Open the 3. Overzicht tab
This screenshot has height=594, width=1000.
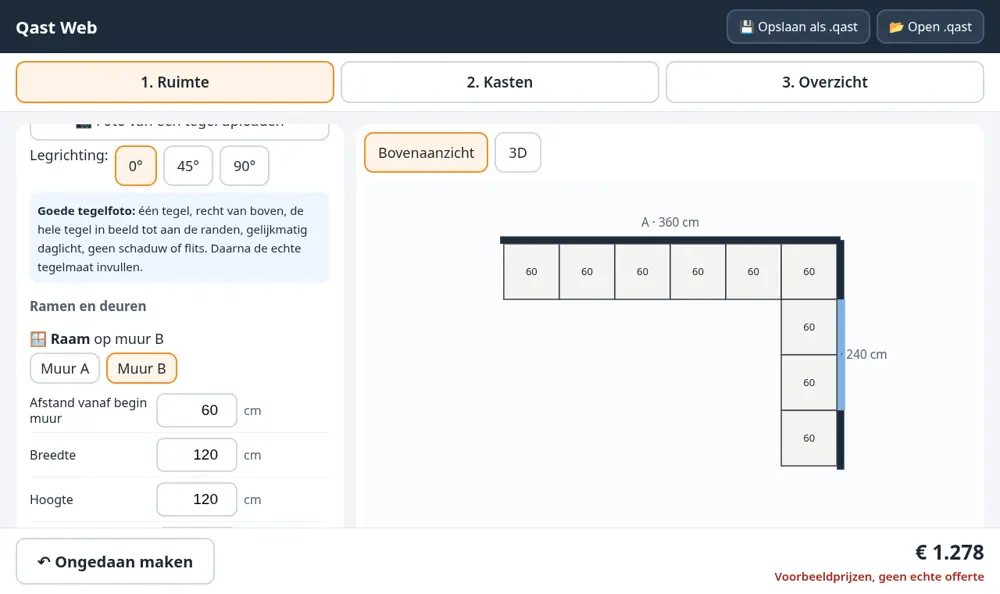click(825, 82)
